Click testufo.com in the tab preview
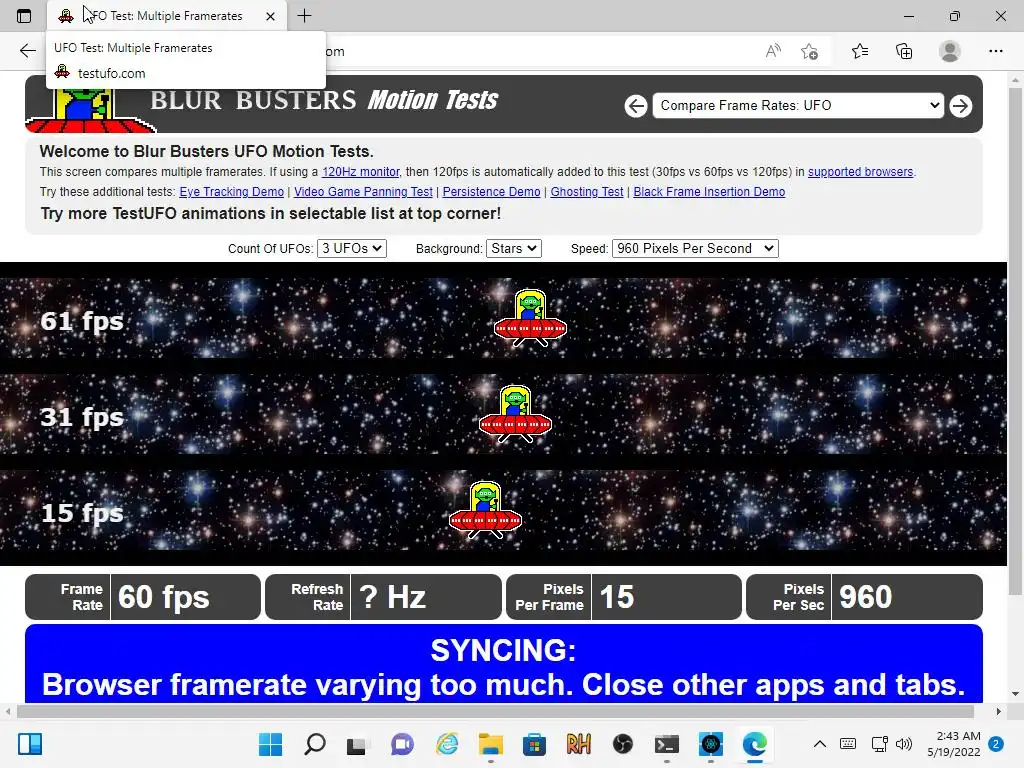Screen dimensions: 1024x768 coord(112,73)
